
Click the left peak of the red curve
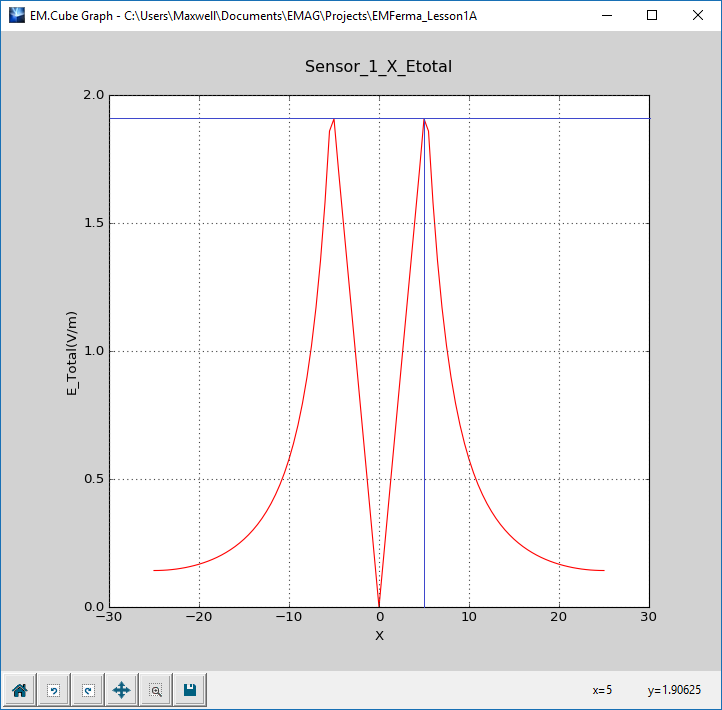coord(333,120)
